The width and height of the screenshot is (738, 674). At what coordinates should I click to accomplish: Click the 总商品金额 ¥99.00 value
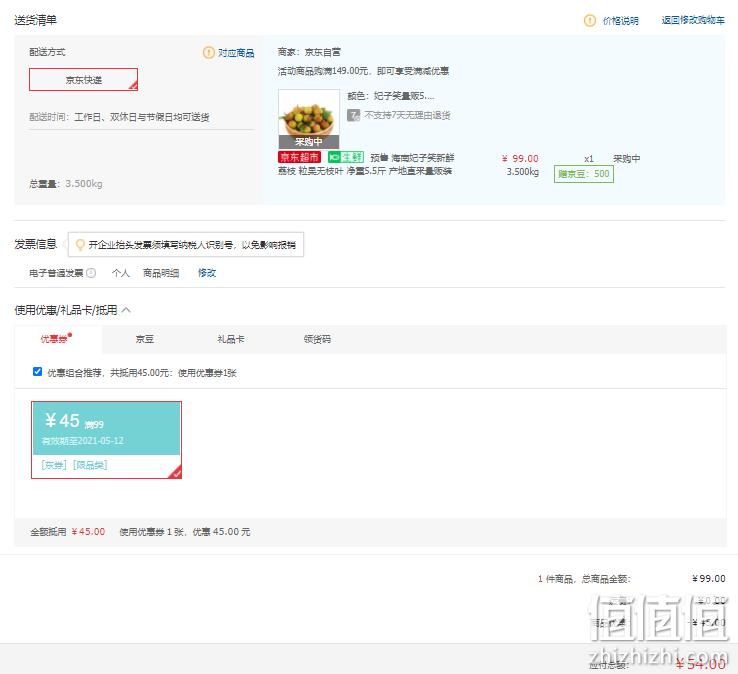point(708,578)
